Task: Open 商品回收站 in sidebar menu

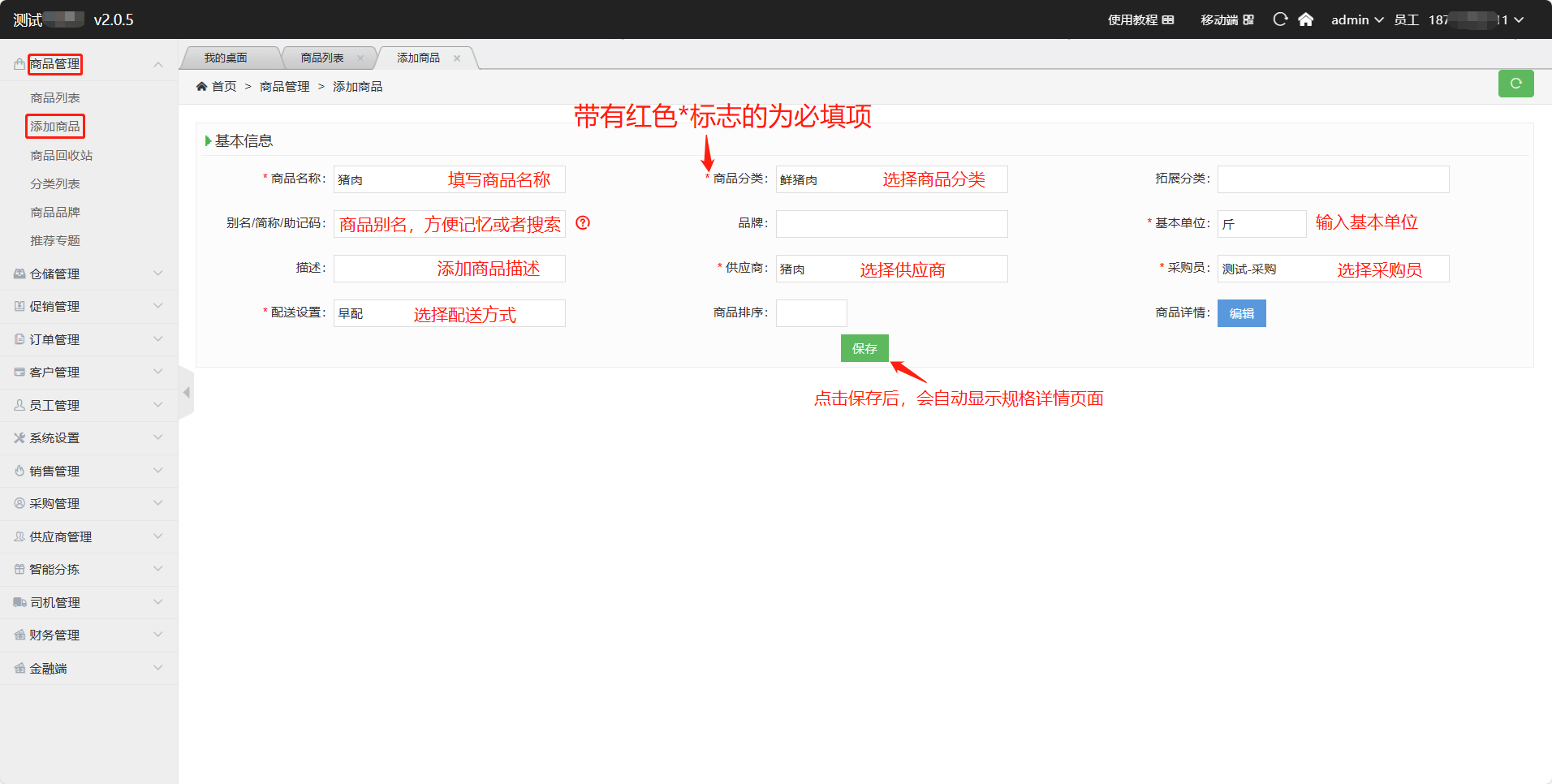Action: 62,156
